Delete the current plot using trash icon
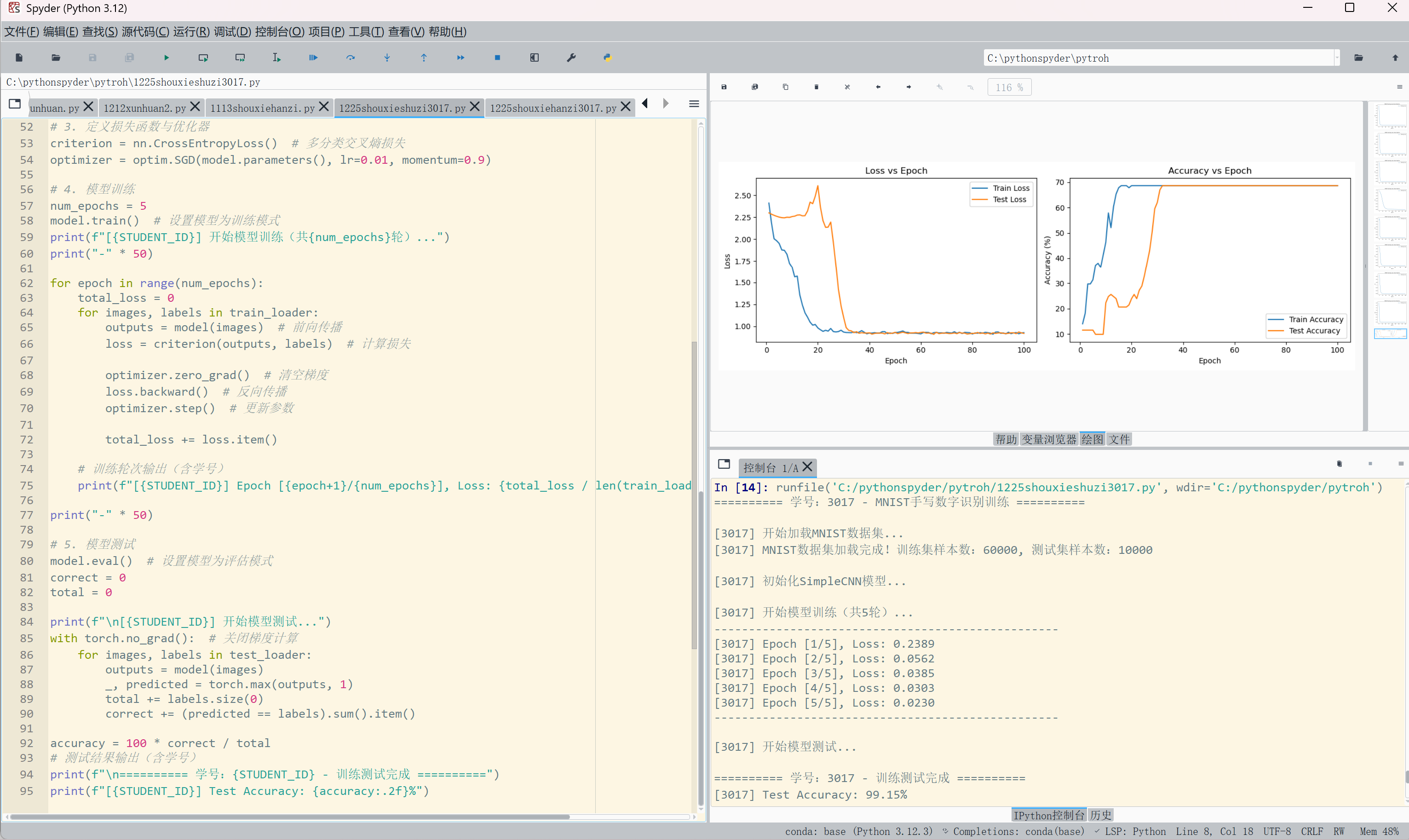Image resolution: width=1409 pixels, height=840 pixels. pyautogui.click(x=816, y=87)
